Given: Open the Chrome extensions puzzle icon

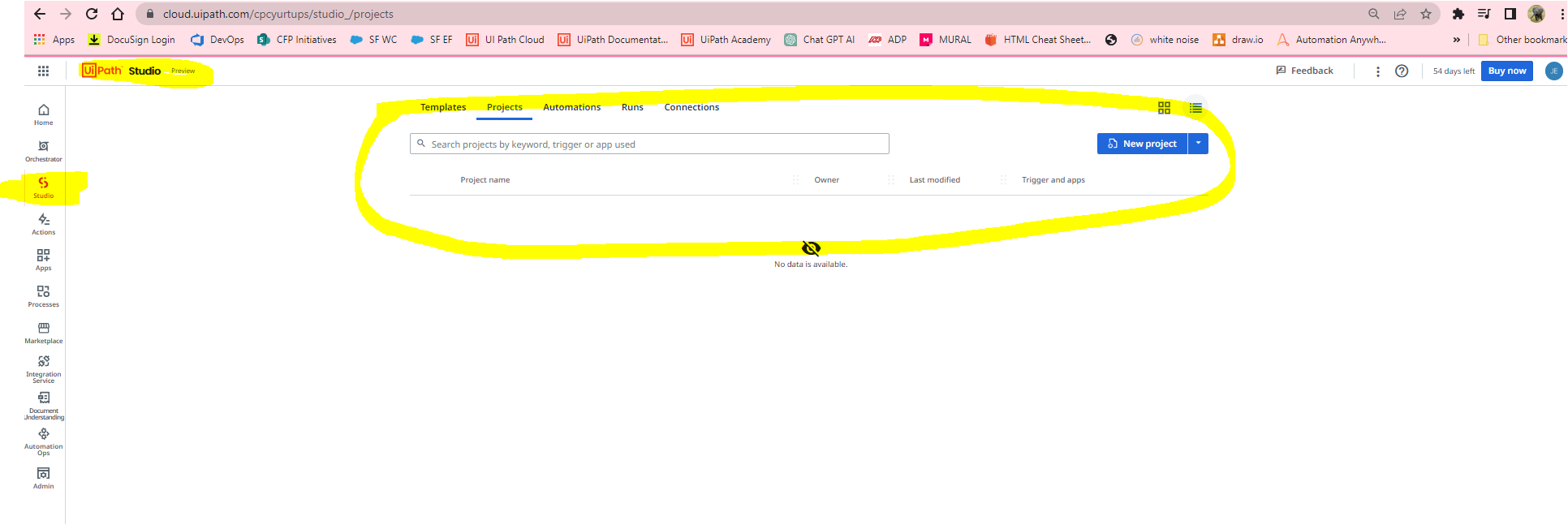Looking at the screenshot, I should pos(1458,14).
